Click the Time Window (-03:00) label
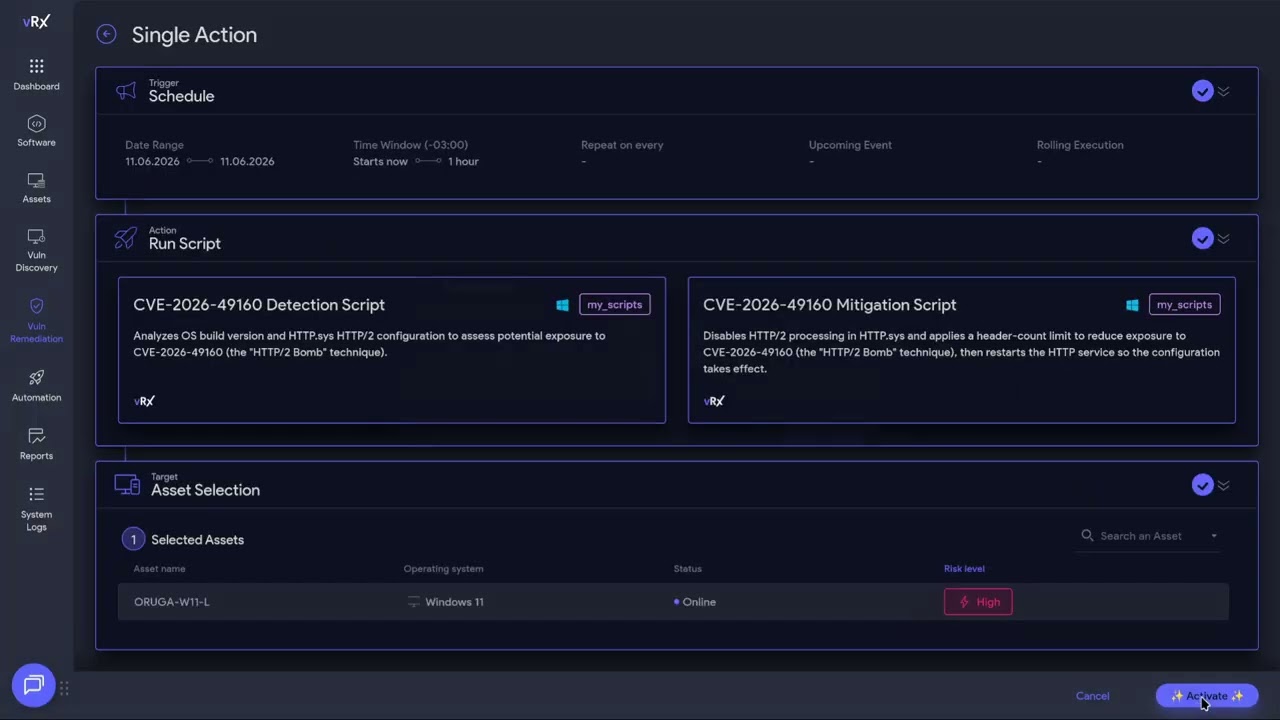The width and height of the screenshot is (1280, 720). [410, 145]
